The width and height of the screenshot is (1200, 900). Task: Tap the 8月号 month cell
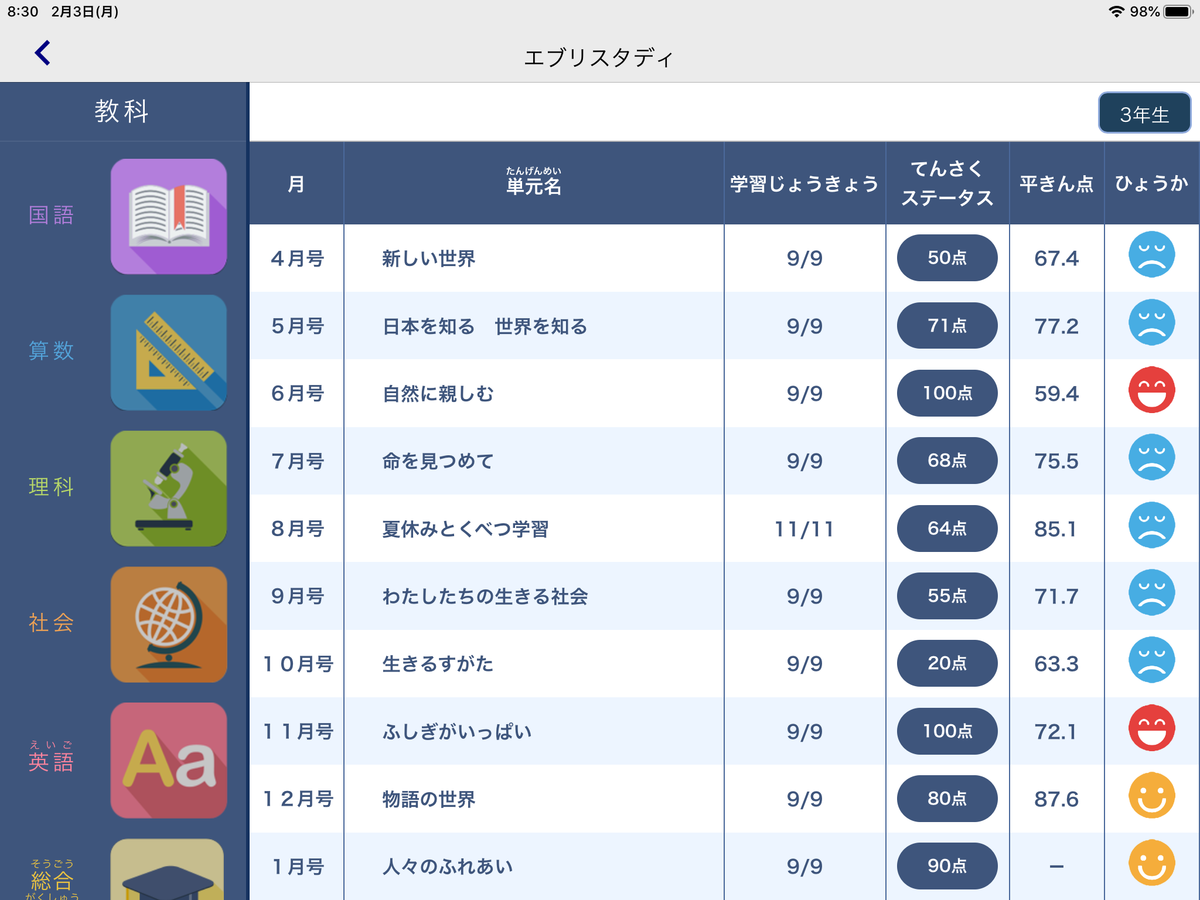click(297, 529)
